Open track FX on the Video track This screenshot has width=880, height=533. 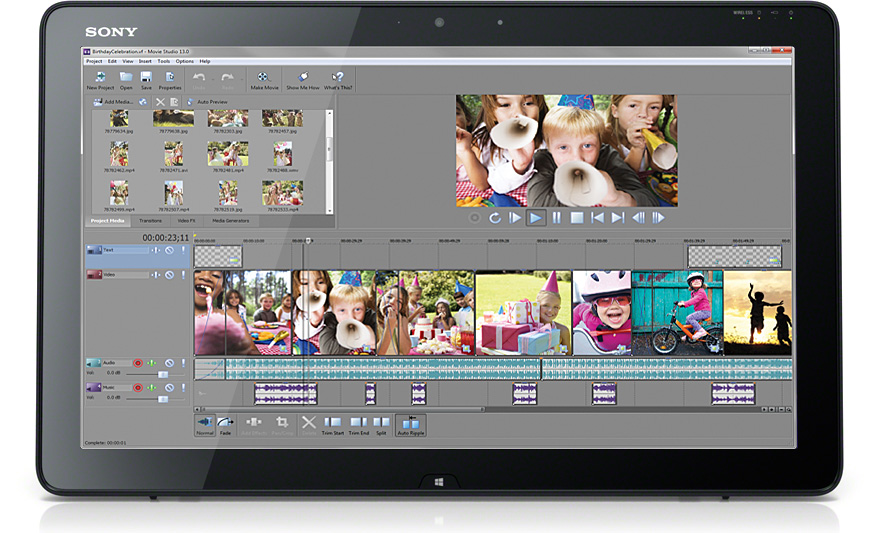156,275
